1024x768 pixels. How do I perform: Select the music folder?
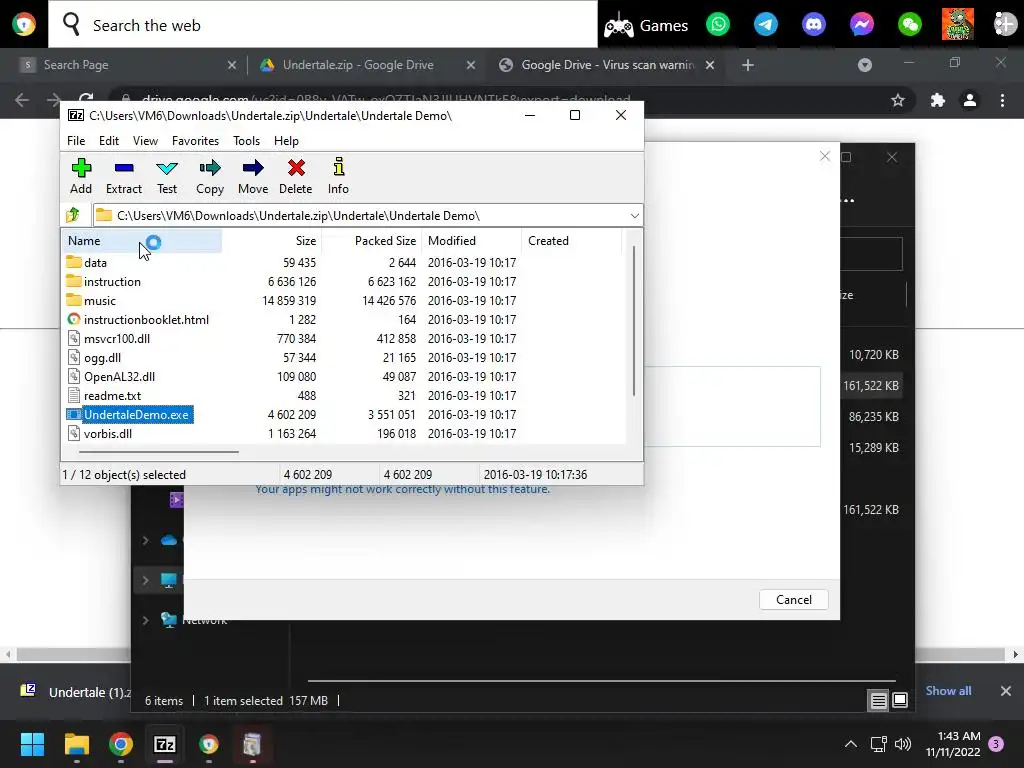[x=100, y=300]
